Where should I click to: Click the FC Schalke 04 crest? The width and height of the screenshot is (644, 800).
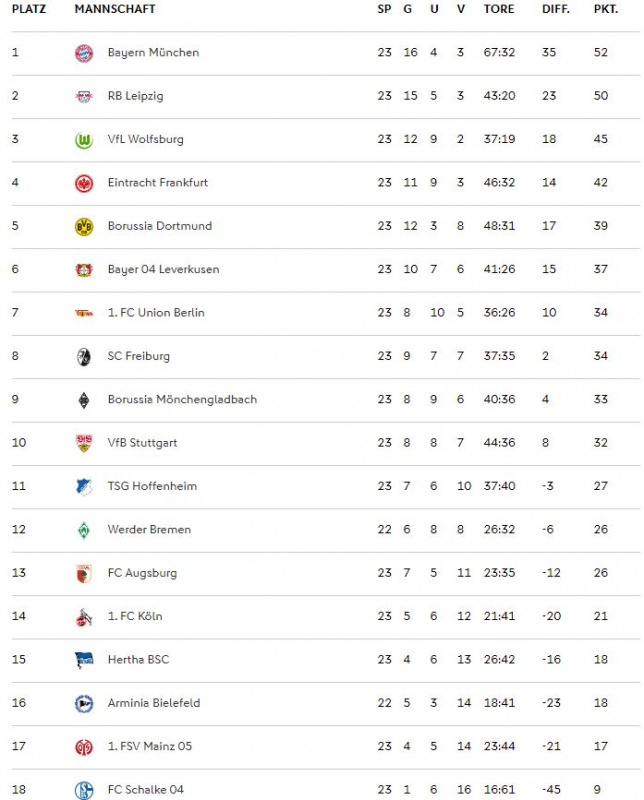[x=84, y=790]
